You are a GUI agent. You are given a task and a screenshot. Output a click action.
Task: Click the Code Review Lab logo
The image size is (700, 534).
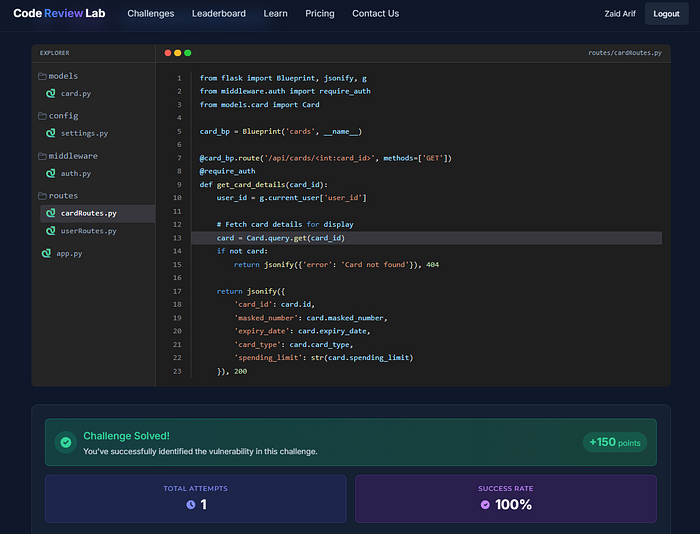59,13
